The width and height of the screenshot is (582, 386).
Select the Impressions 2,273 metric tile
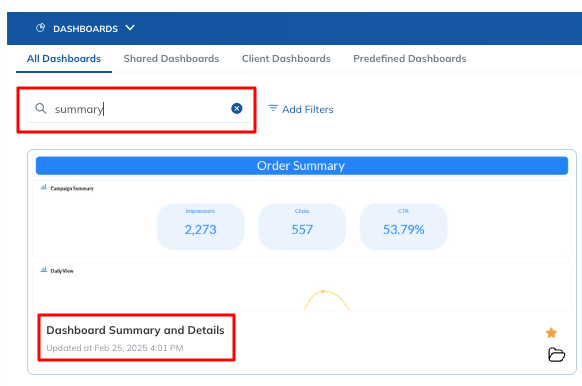pyautogui.click(x=200, y=226)
